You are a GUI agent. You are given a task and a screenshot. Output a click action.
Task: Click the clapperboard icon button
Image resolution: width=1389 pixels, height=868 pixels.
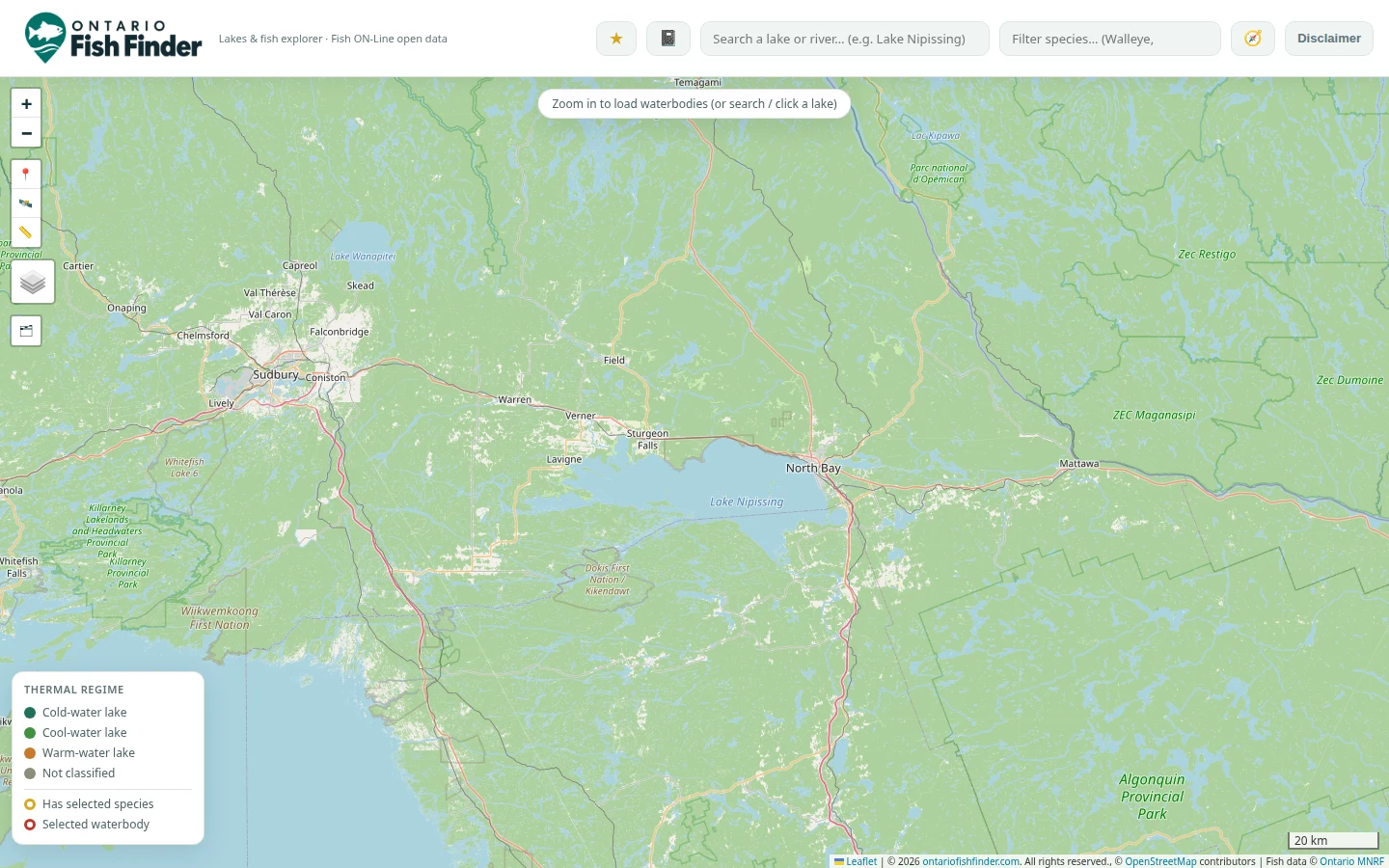click(26, 331)
